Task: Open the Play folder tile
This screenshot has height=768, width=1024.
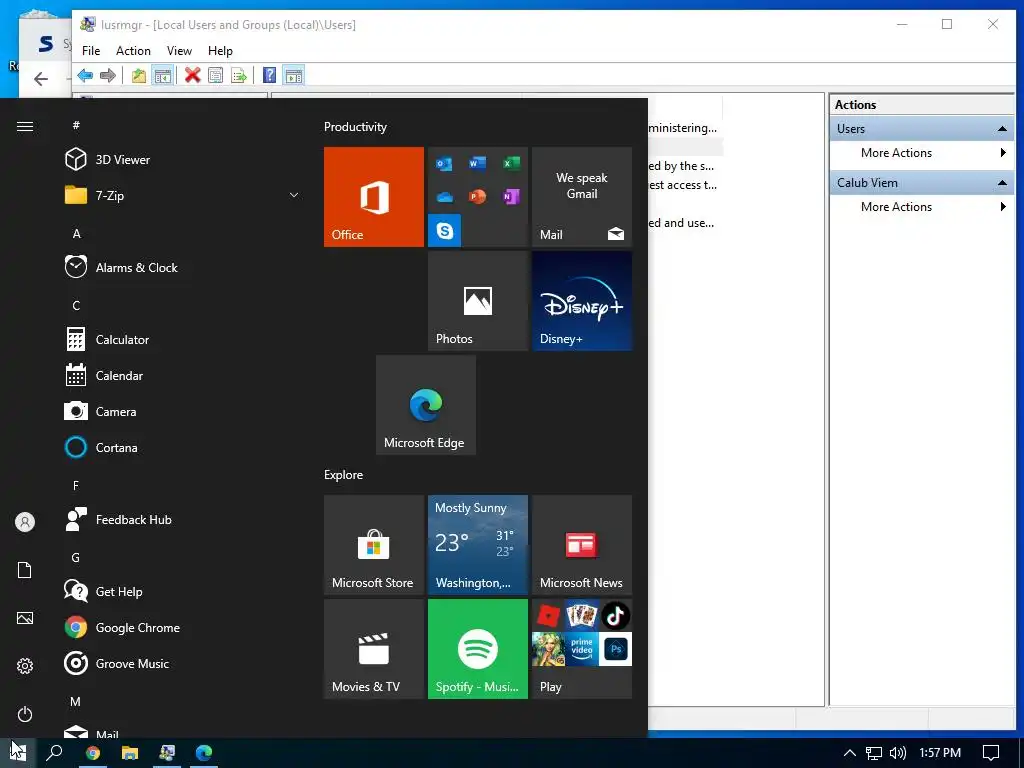Action: pos(582,649)
